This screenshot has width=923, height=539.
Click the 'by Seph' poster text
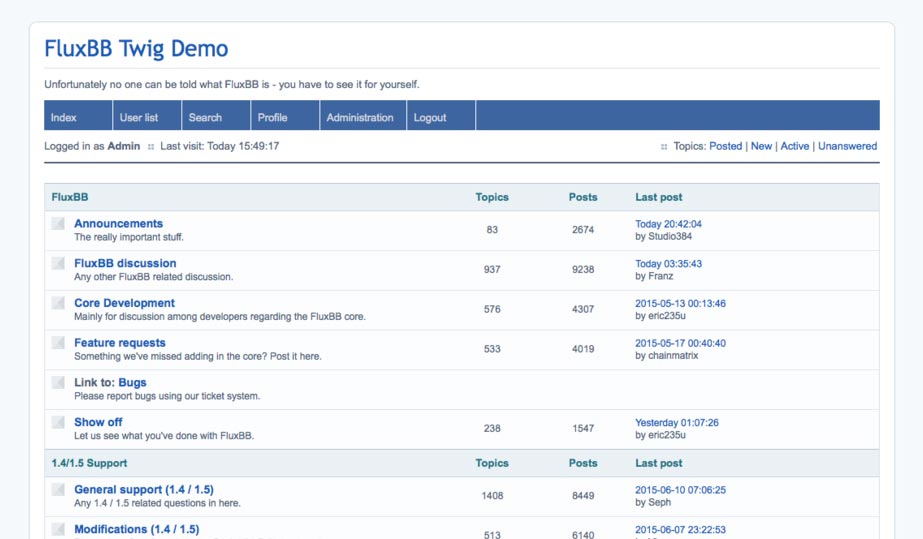[x=653, y=503]
